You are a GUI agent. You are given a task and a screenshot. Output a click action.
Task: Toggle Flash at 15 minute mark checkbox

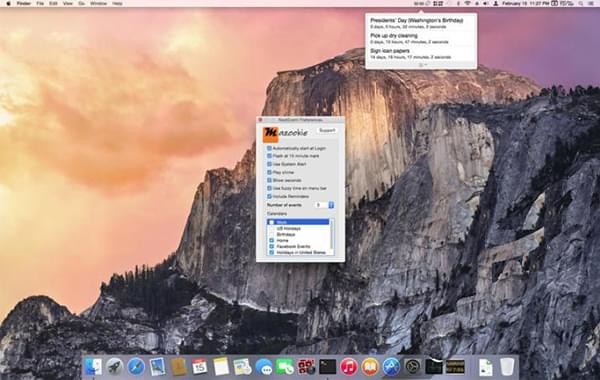pos(269,156)
